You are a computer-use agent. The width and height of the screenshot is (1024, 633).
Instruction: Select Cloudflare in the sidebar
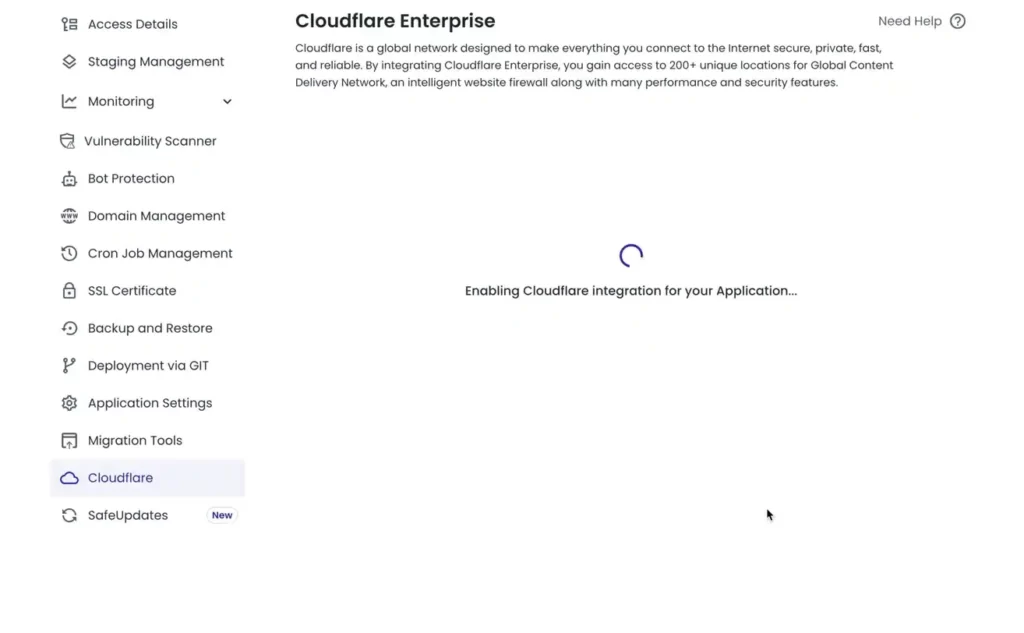point(120,478)
